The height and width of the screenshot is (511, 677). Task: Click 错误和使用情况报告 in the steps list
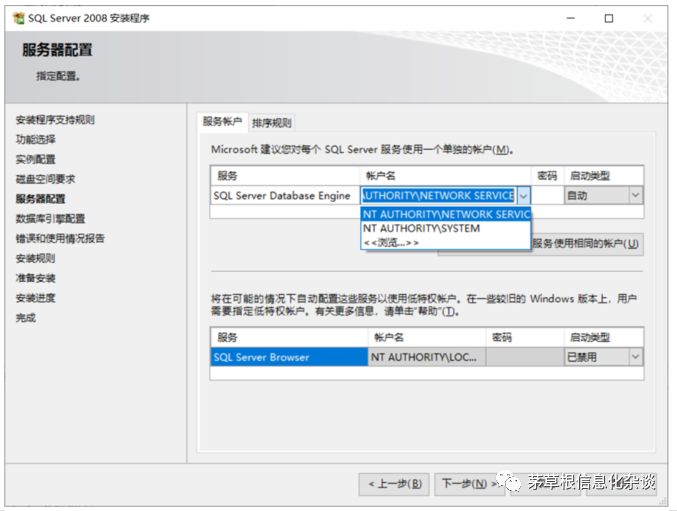[60, 238]
